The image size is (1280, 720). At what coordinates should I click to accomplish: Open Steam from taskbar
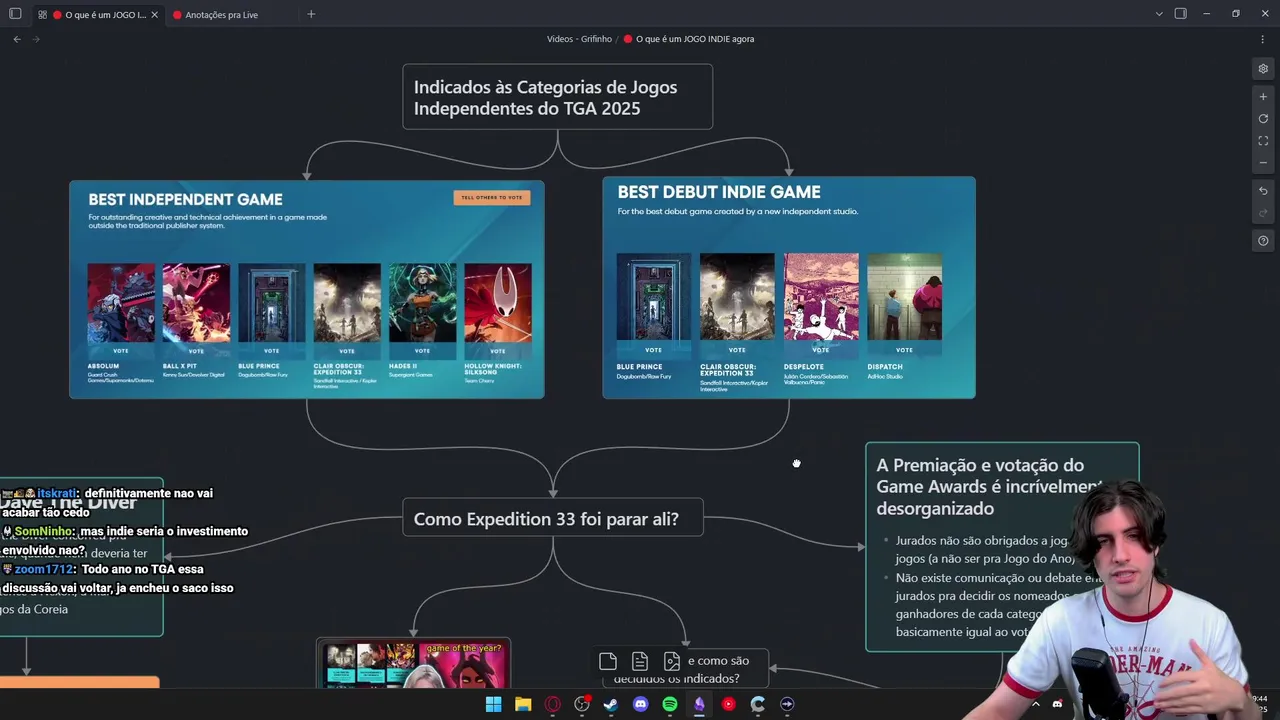pyautogui.click(x=611, y=704)
